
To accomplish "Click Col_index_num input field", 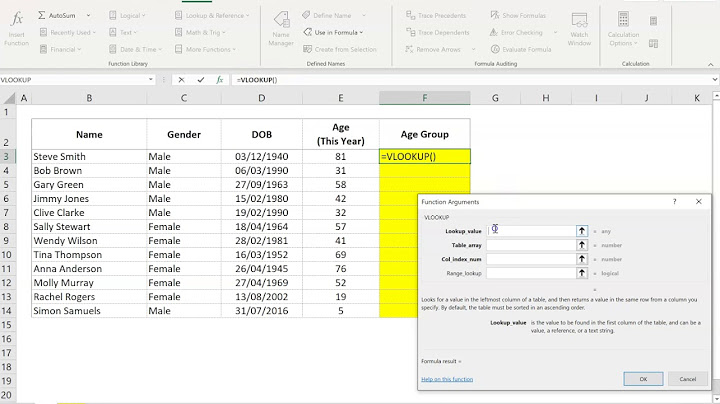I will (531, 259).
